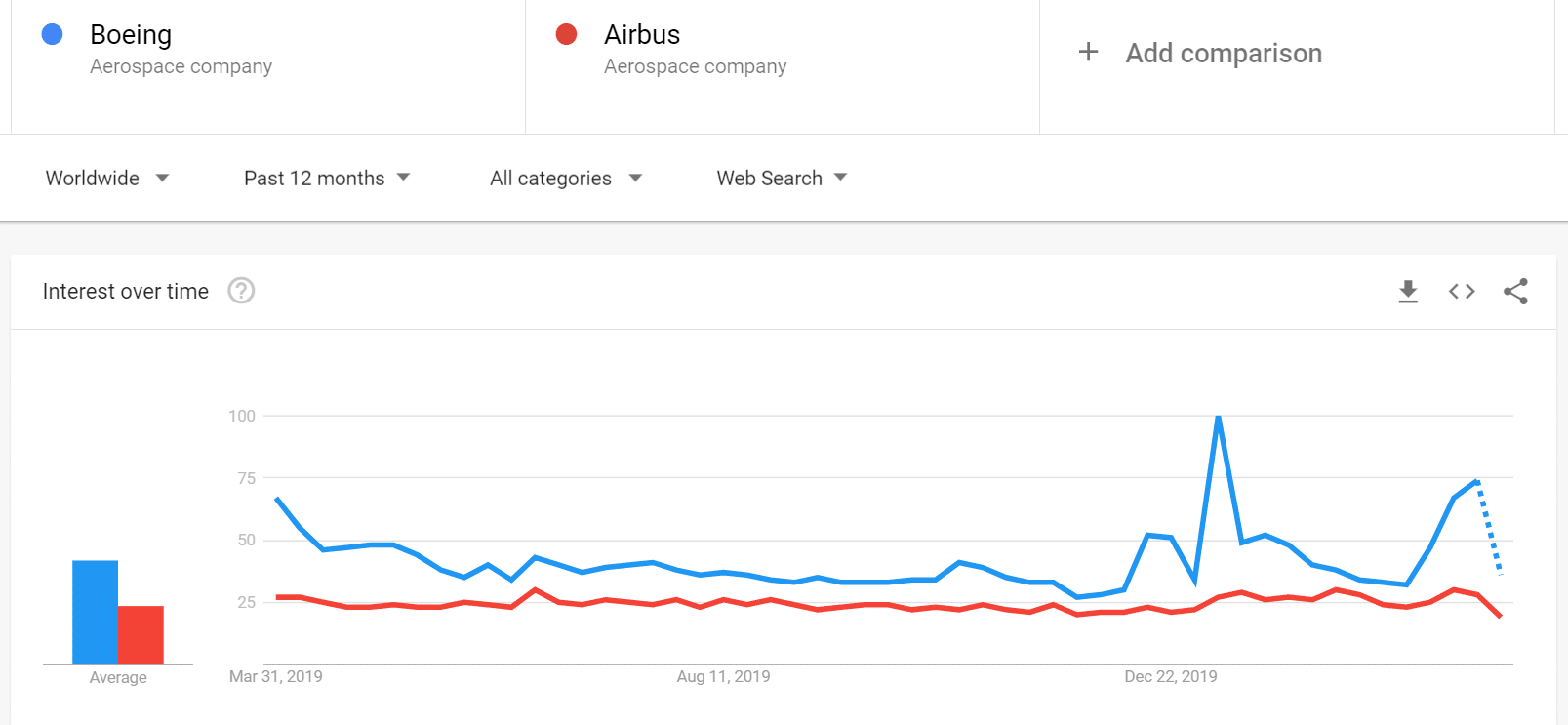Click the Interest over time heading
The height and width of the screenshot is (725, 1568).
[x=125, y=291]
